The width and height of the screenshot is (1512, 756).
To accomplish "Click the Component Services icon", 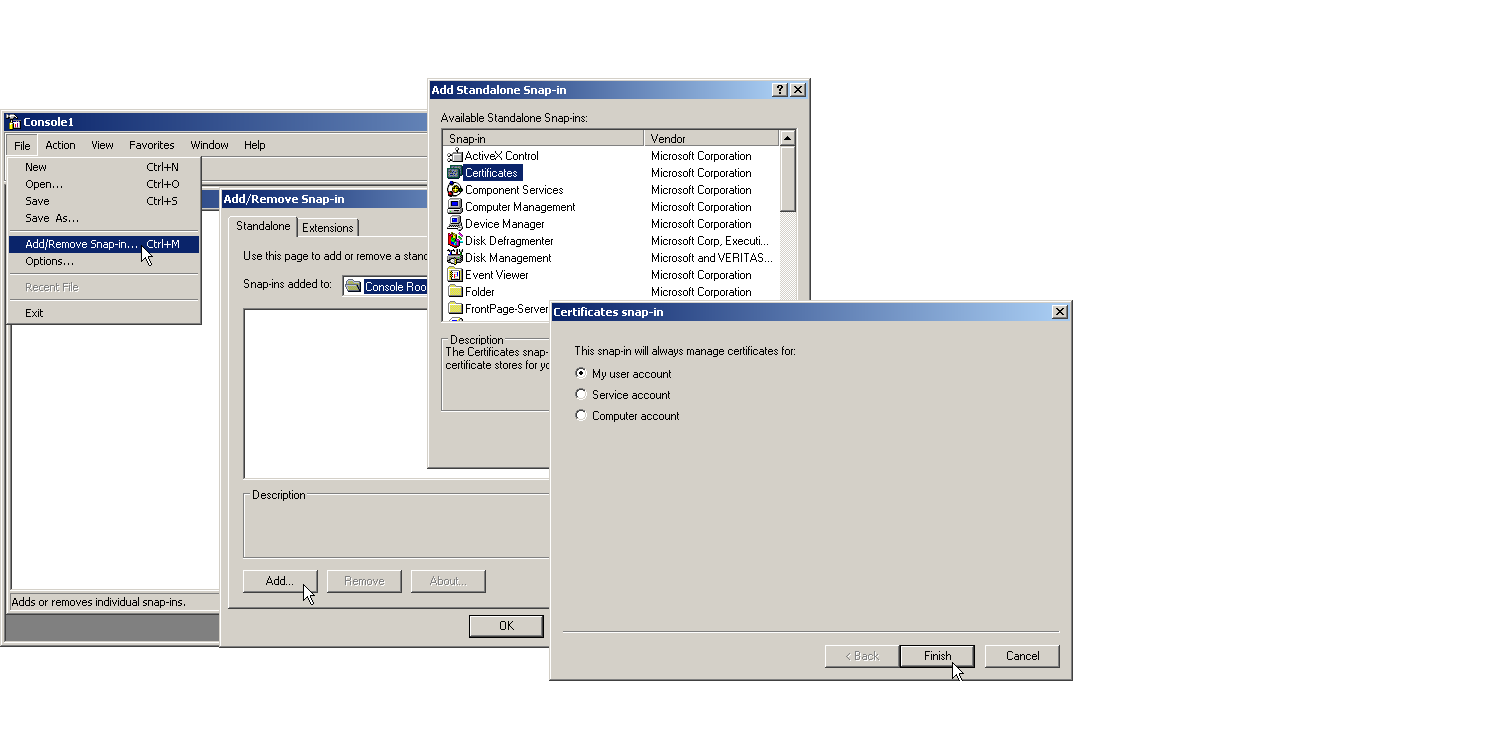I will [455, 190].
